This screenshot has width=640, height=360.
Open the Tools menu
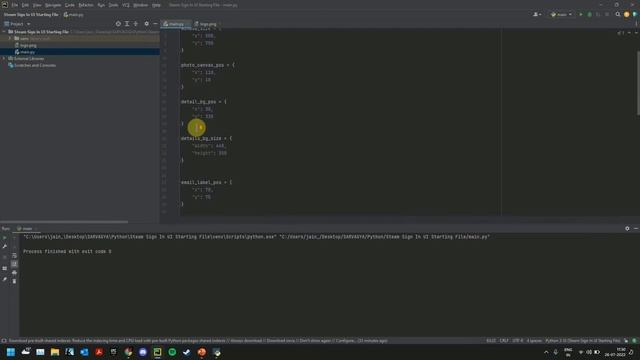(x=113, y=5)
